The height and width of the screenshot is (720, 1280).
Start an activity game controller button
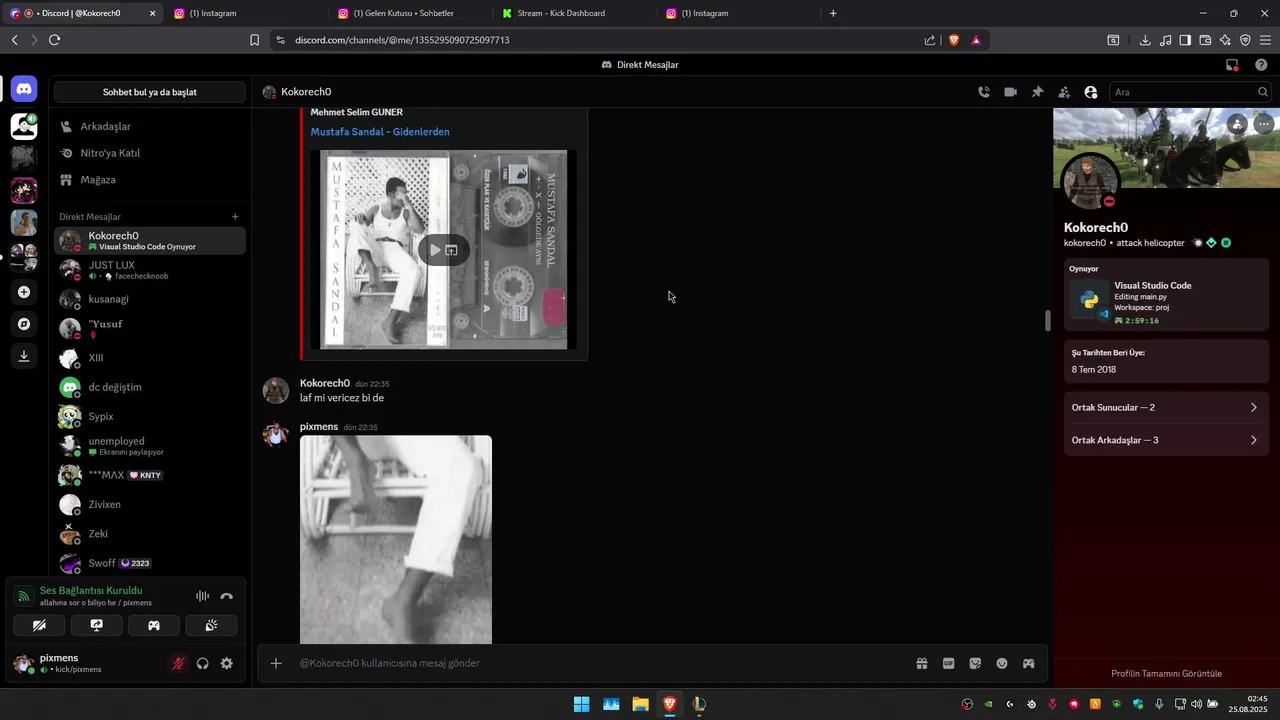click(154, 625)
